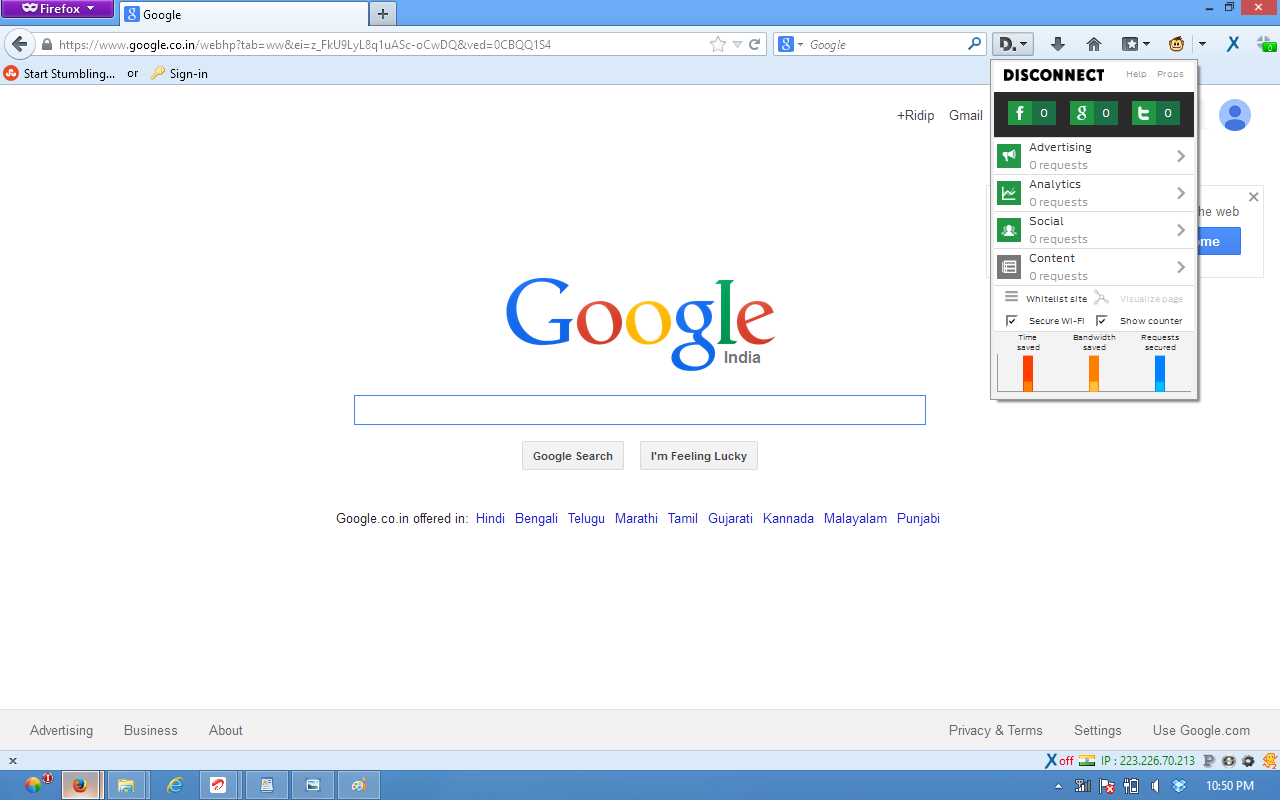Switch Google to Hindi

[x=490, y=518]
